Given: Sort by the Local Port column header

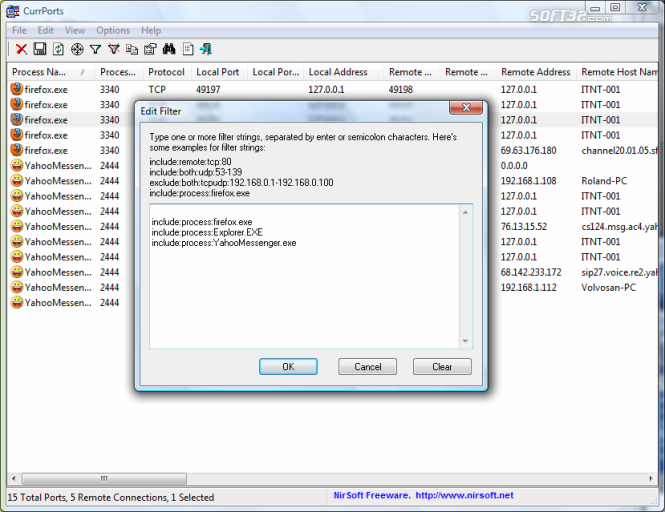Looking at the screenshot, I should point(219,72).
